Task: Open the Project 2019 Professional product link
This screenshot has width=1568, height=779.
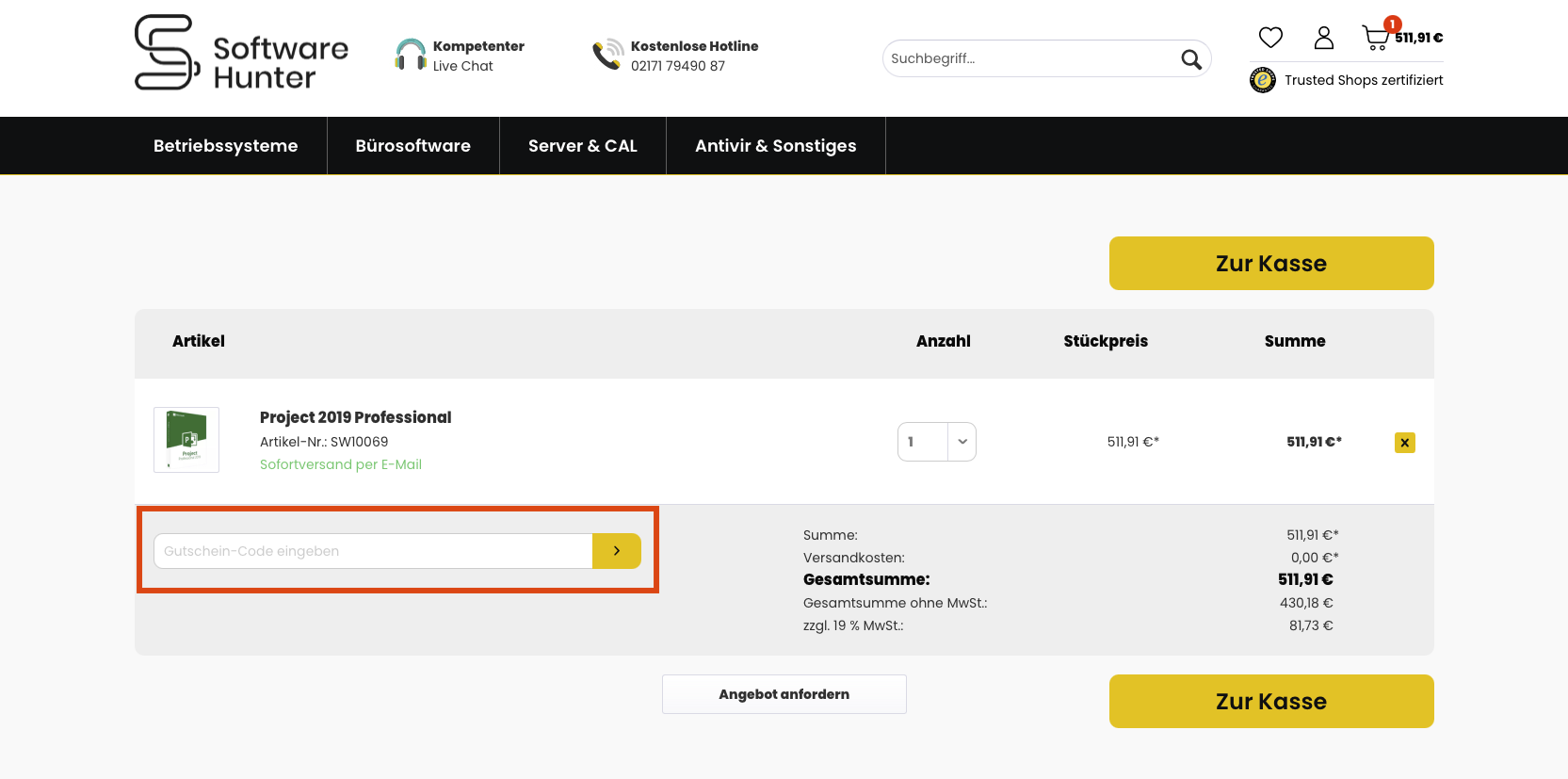Action: (x=356, y=417)
